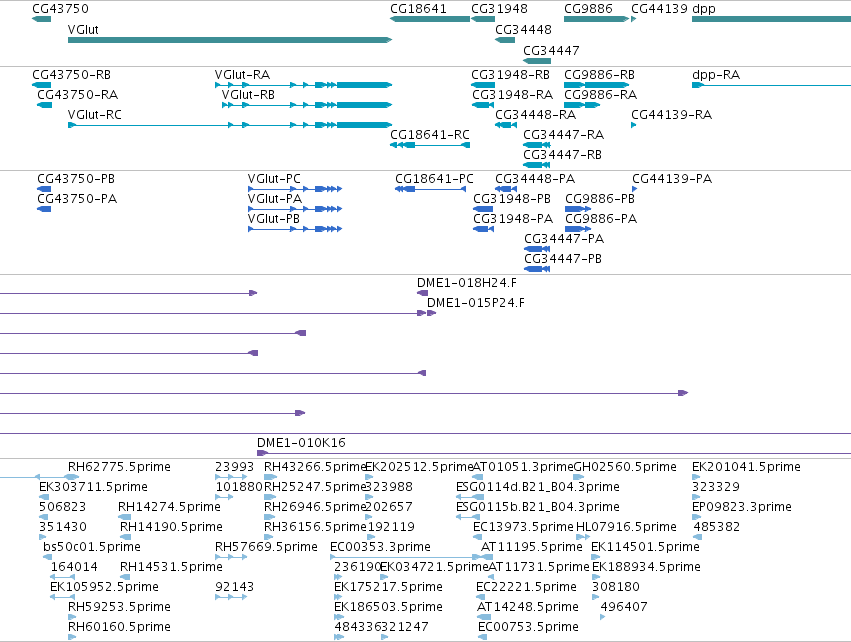
Task: Click the CG44139-RA transcript label
Action: pos(671,115)
